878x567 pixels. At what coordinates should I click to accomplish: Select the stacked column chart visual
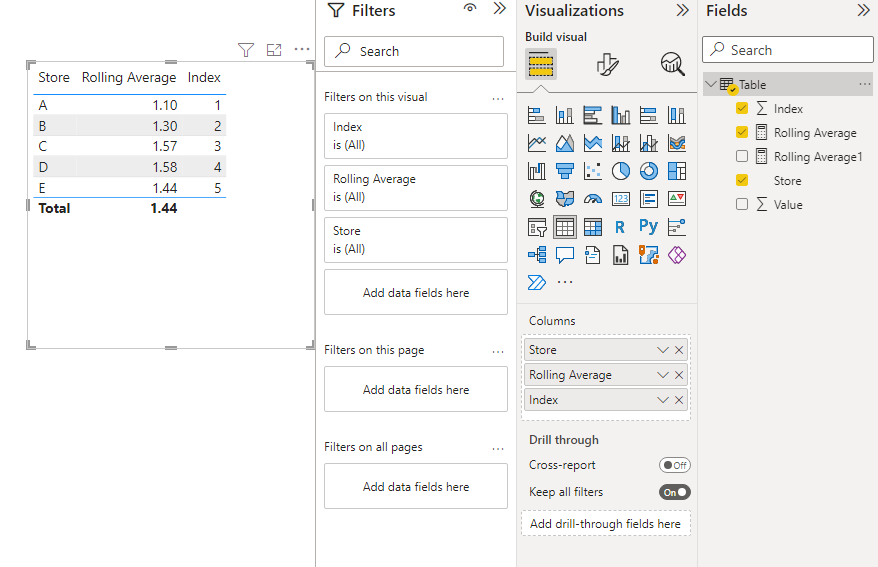(564, 115)
